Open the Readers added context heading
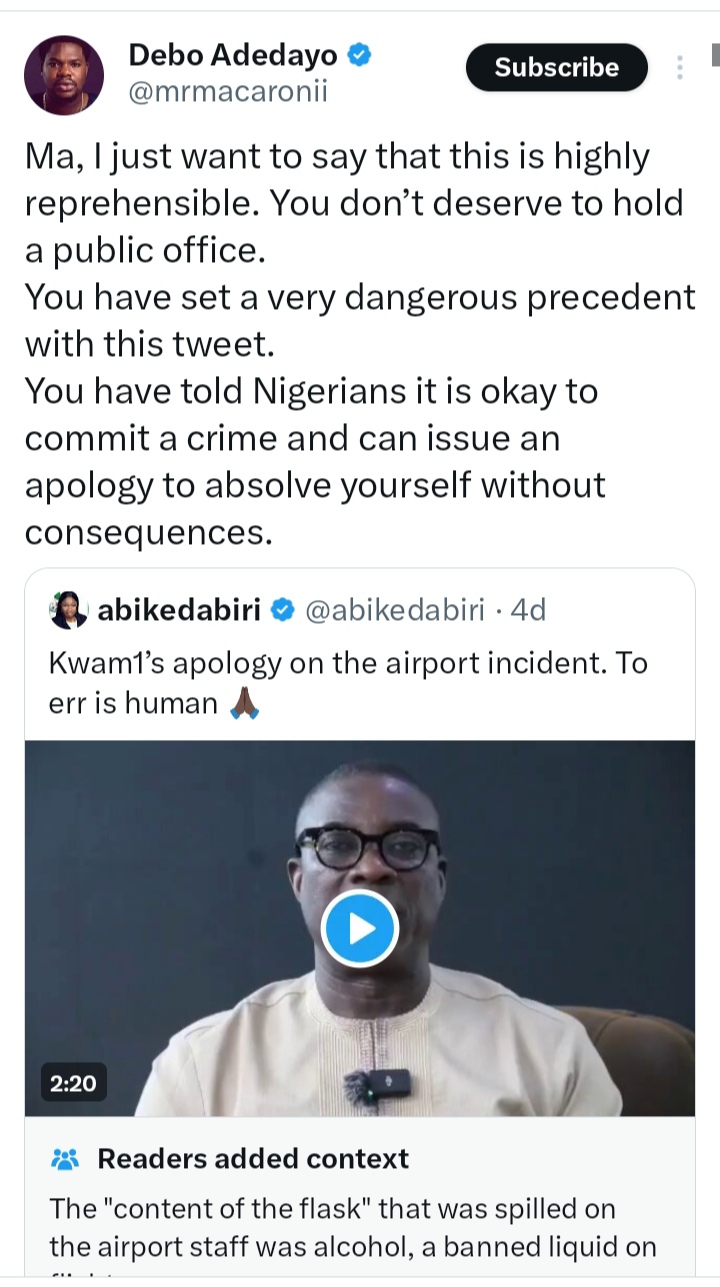This screenshot has width=720, height=1287. 253,1159
